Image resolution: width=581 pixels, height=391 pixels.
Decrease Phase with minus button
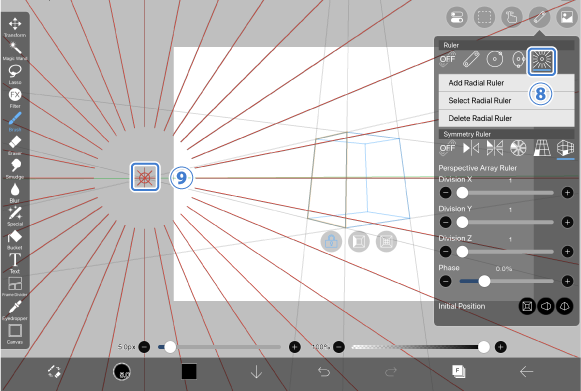pos(446,281)
